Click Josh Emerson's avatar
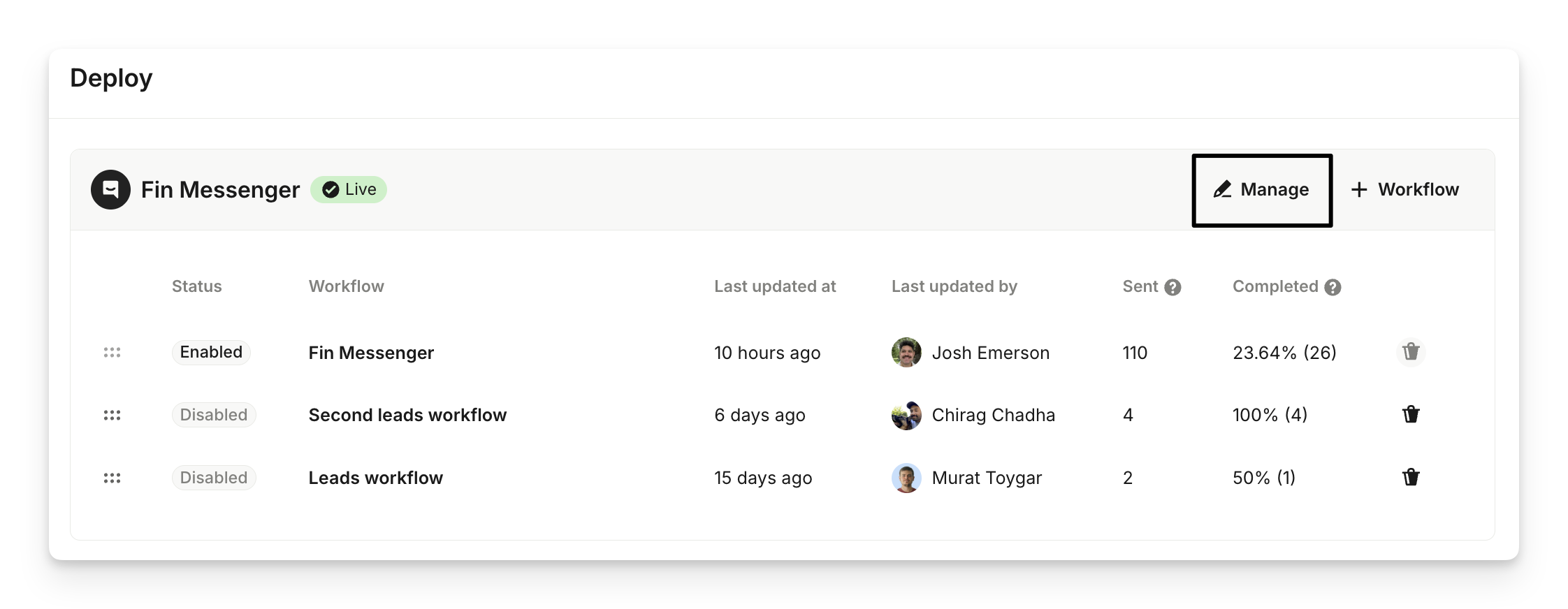Viewport: 1568px width, 609px height. pos(906,353)
